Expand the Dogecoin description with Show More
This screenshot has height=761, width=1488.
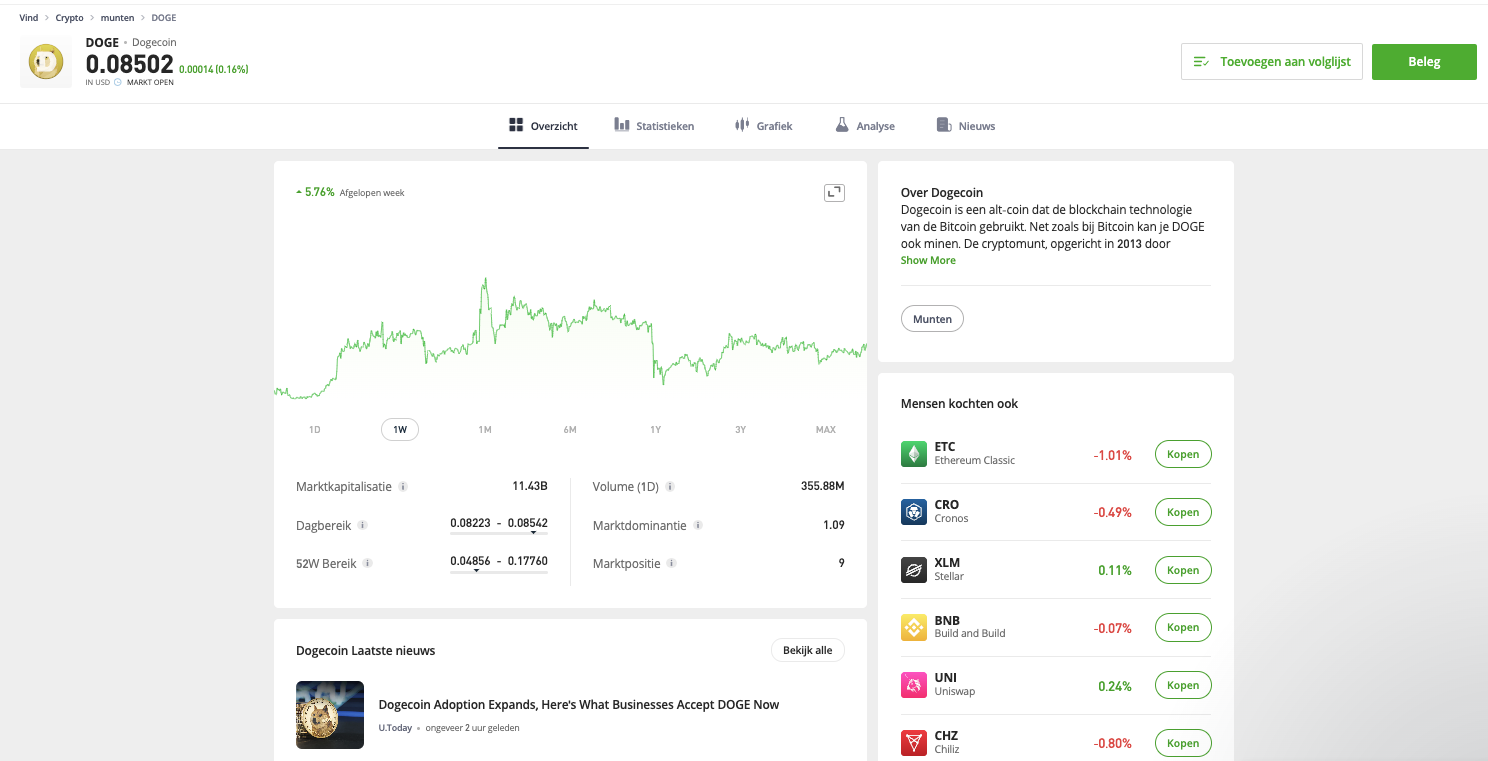[928, 260]
